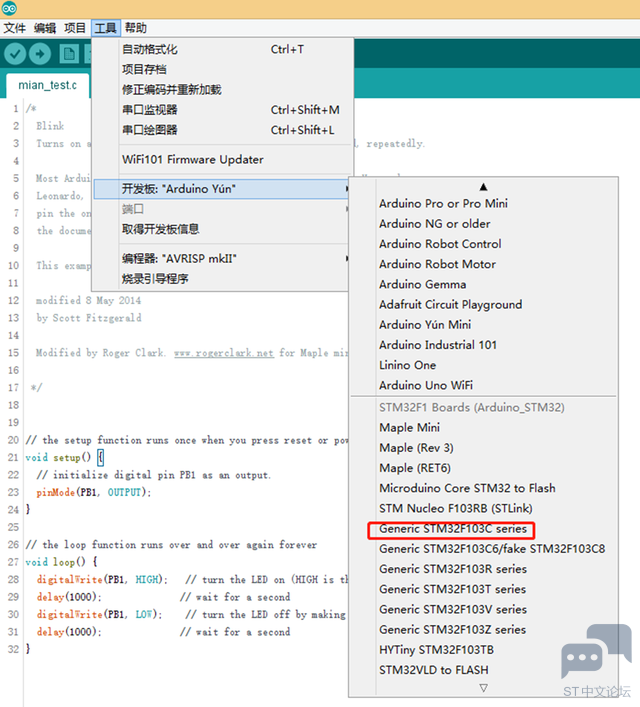Select Maple (RET6) board

tap(483, 468)
